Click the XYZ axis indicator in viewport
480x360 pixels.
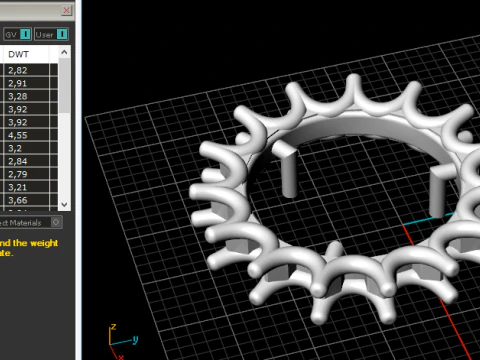click(x=122, y=341)
